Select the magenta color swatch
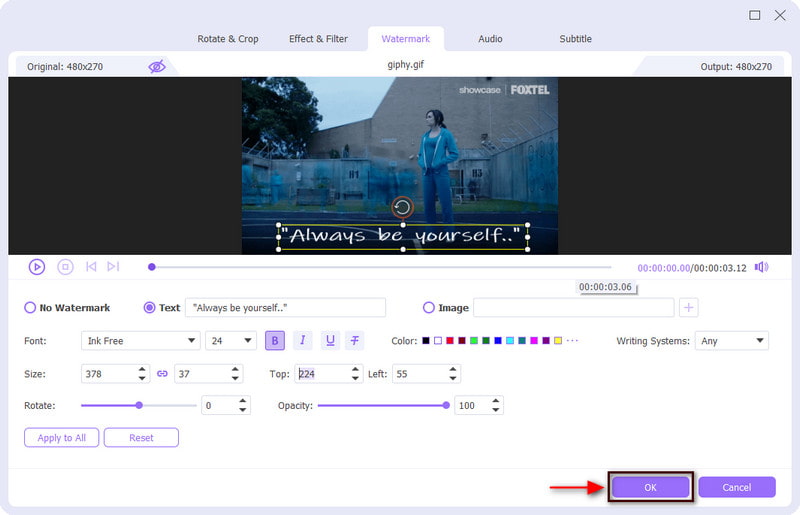800x515 pixels. click(534, 340)
